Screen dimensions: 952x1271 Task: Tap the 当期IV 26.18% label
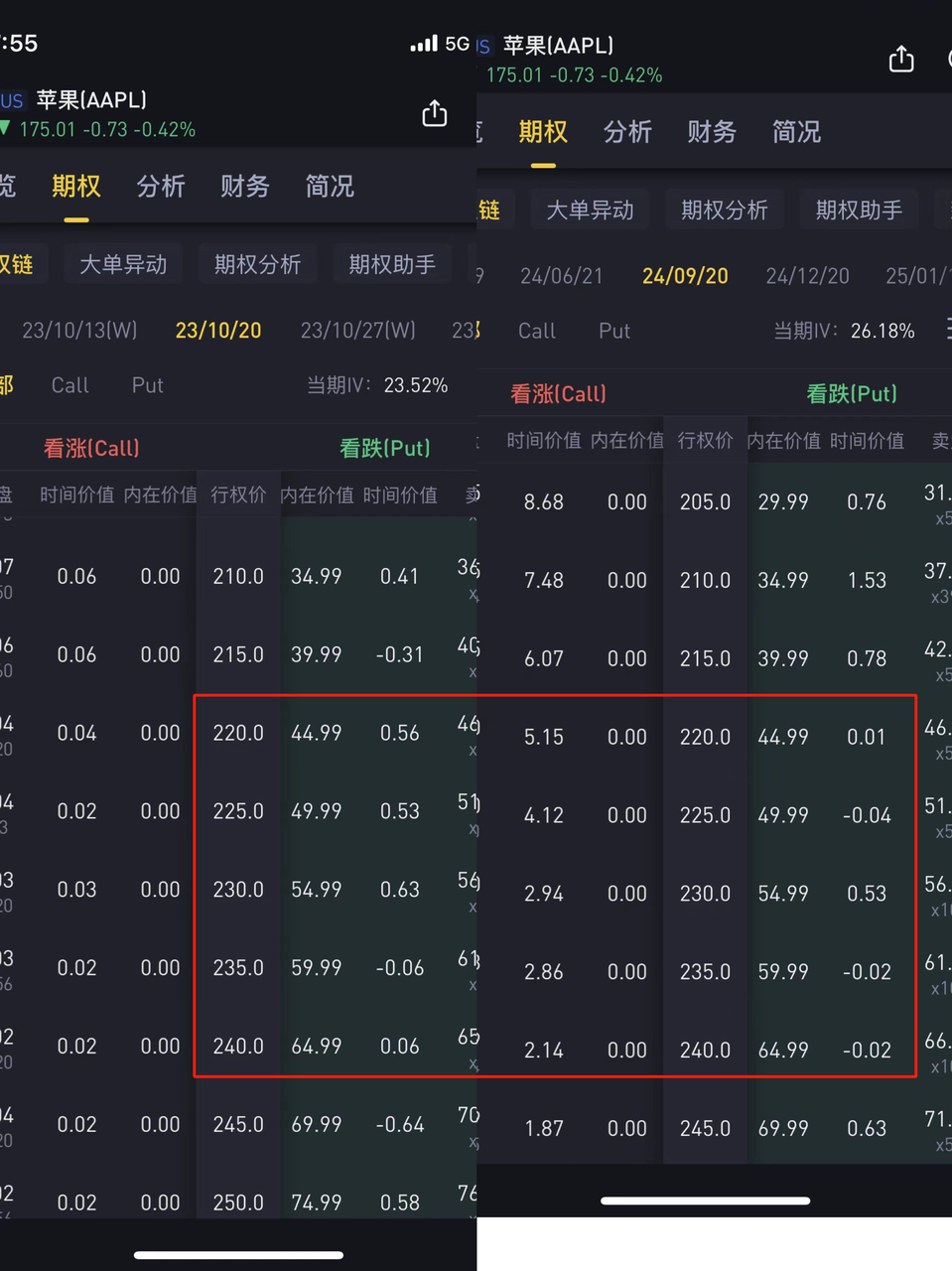click(844, 331)
